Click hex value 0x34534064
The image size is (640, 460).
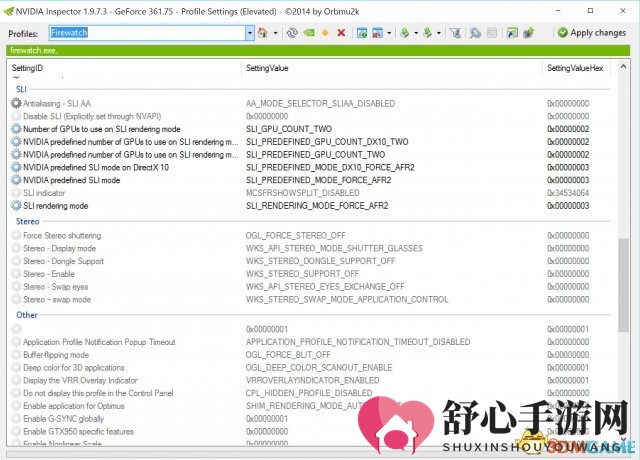(x=568, y=193)
